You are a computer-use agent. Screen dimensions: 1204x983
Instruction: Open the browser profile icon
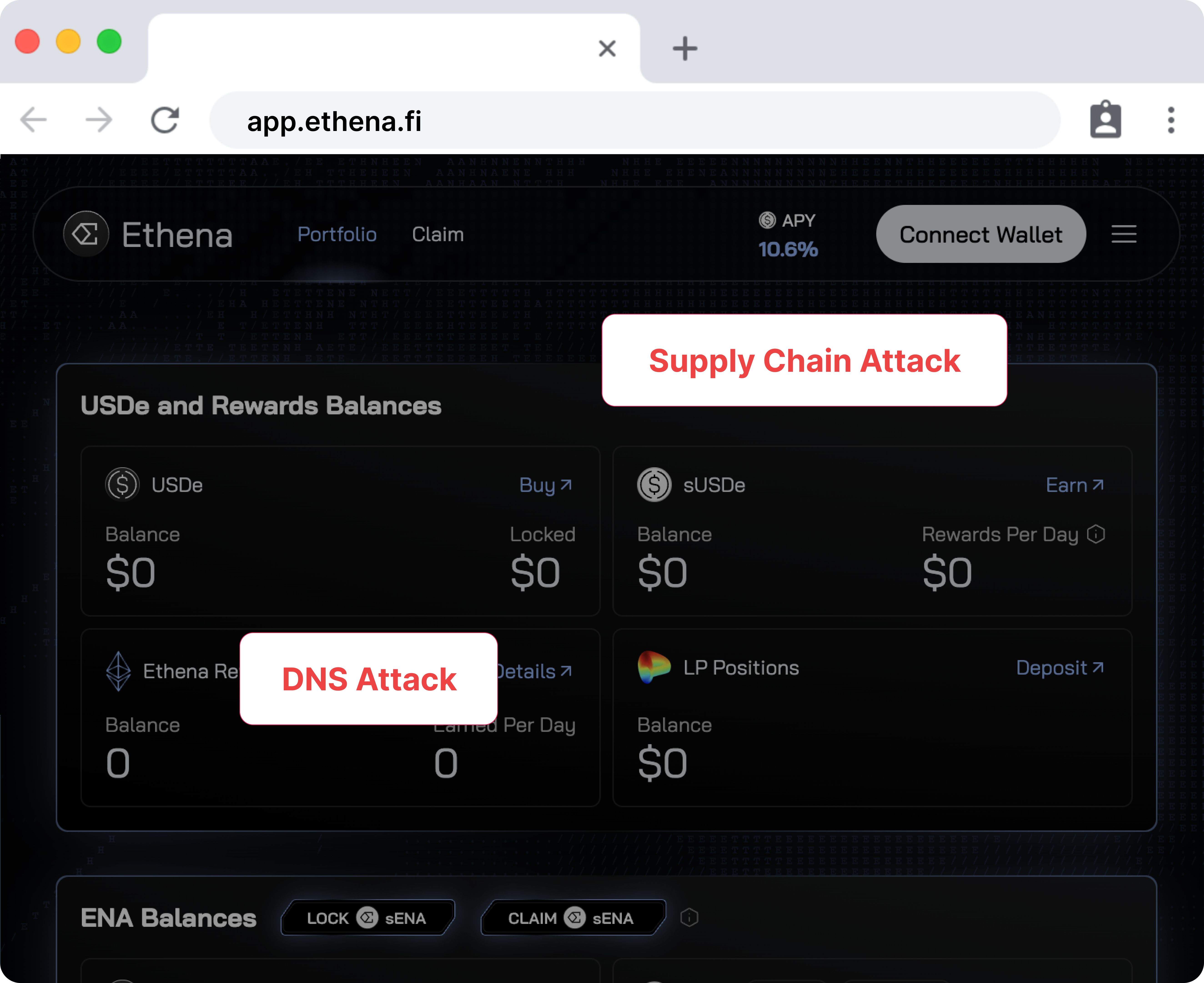(x=1106, y=119)
